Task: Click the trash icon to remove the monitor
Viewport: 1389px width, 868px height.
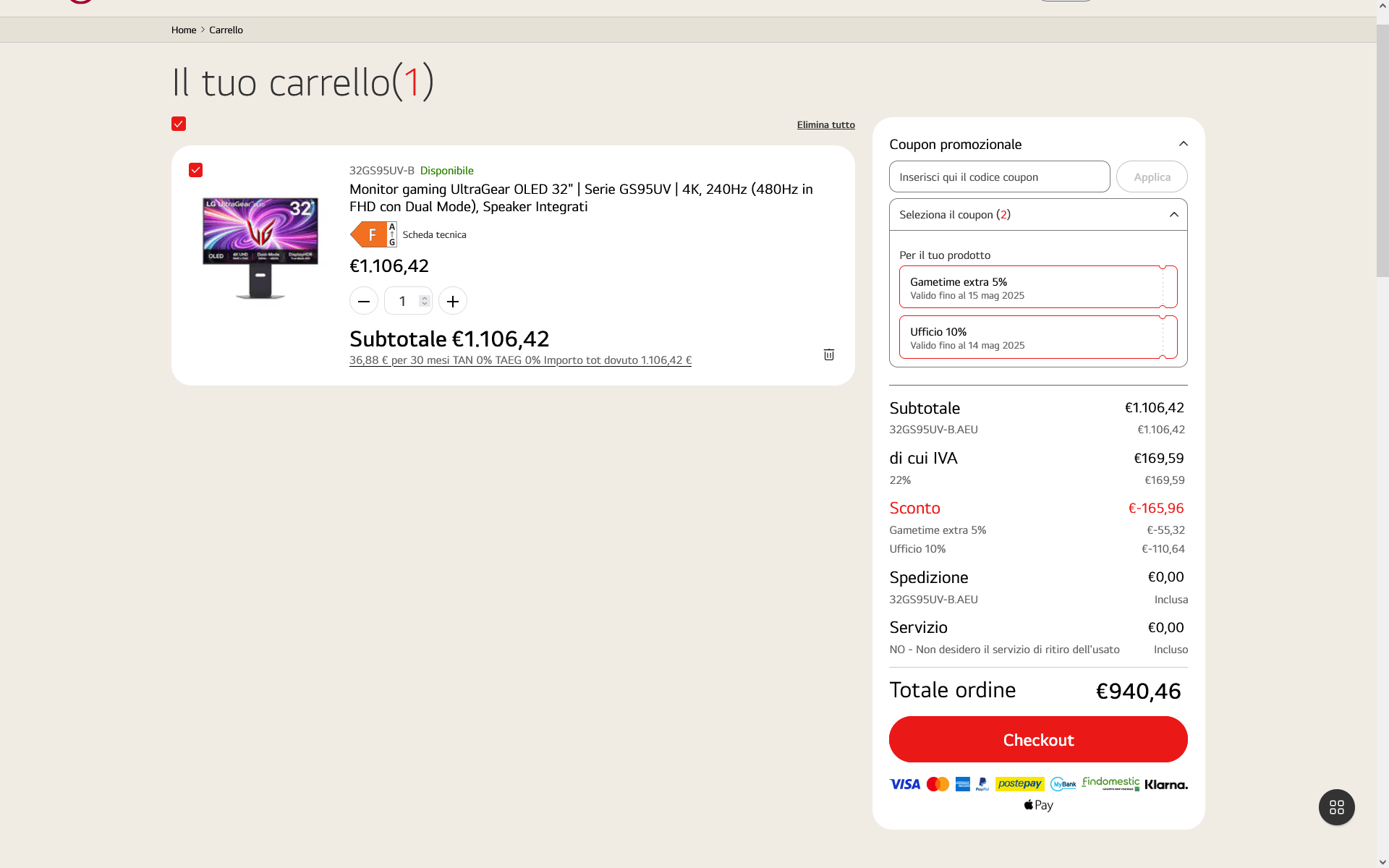Action: coord(829,354)
